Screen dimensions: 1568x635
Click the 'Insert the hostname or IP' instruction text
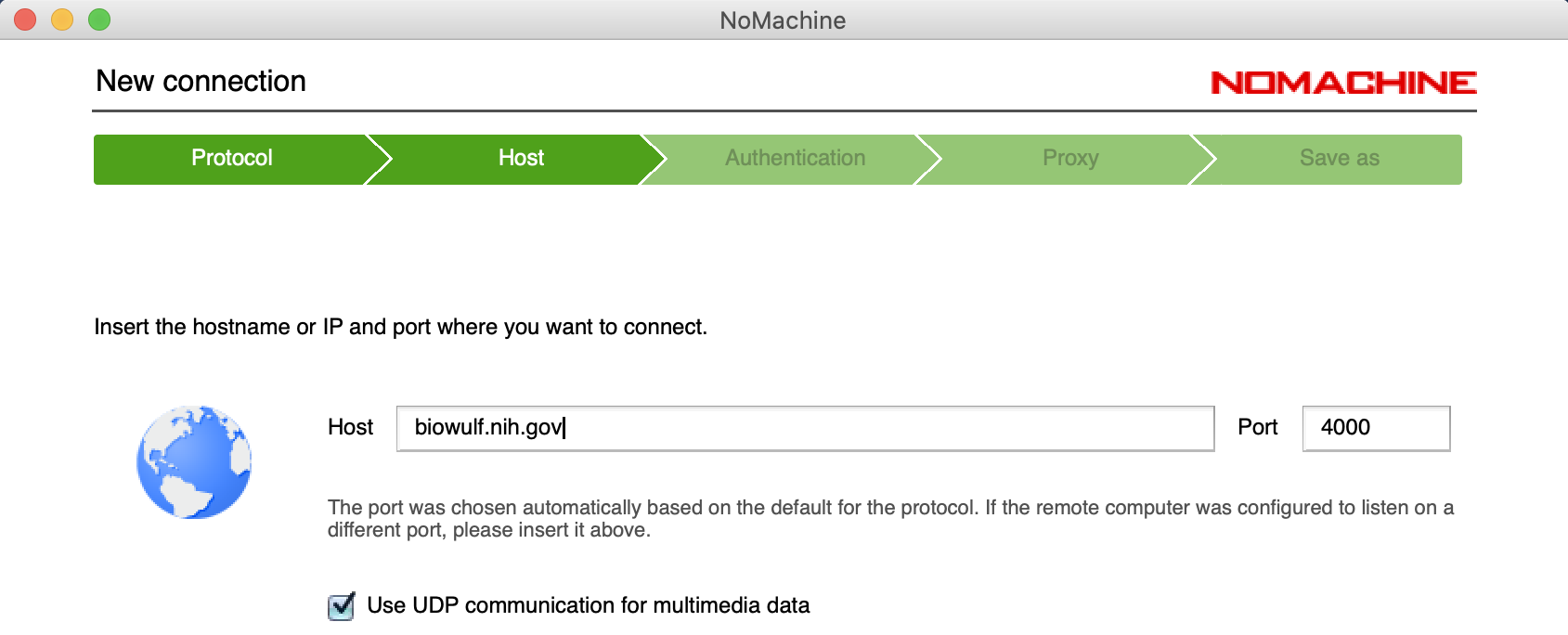pyautogui.click(x=400, y=327)
